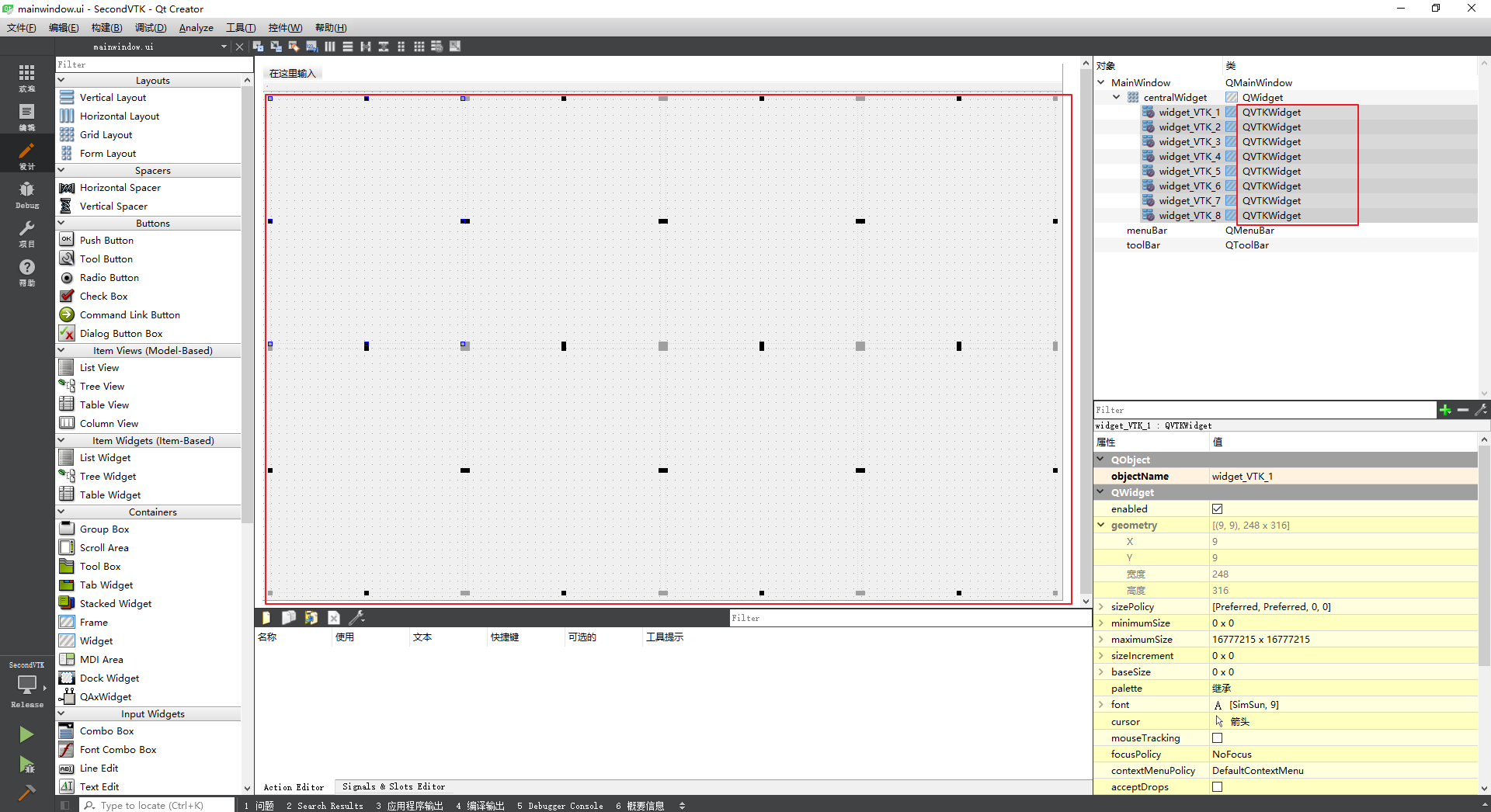The width and height of the screenshot is (1491, 812).
Task: Open the Search Results output pane
Action: [325, 806]
